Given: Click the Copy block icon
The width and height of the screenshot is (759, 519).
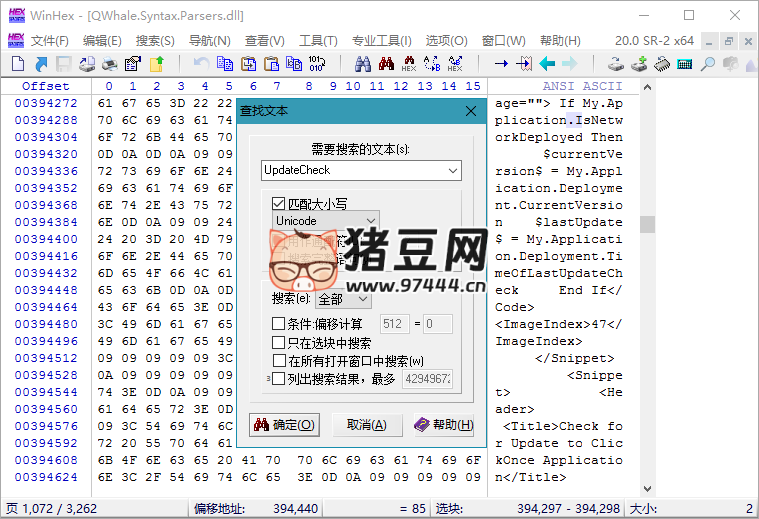Looking at the screenshot, I should [x=225, y=63].
